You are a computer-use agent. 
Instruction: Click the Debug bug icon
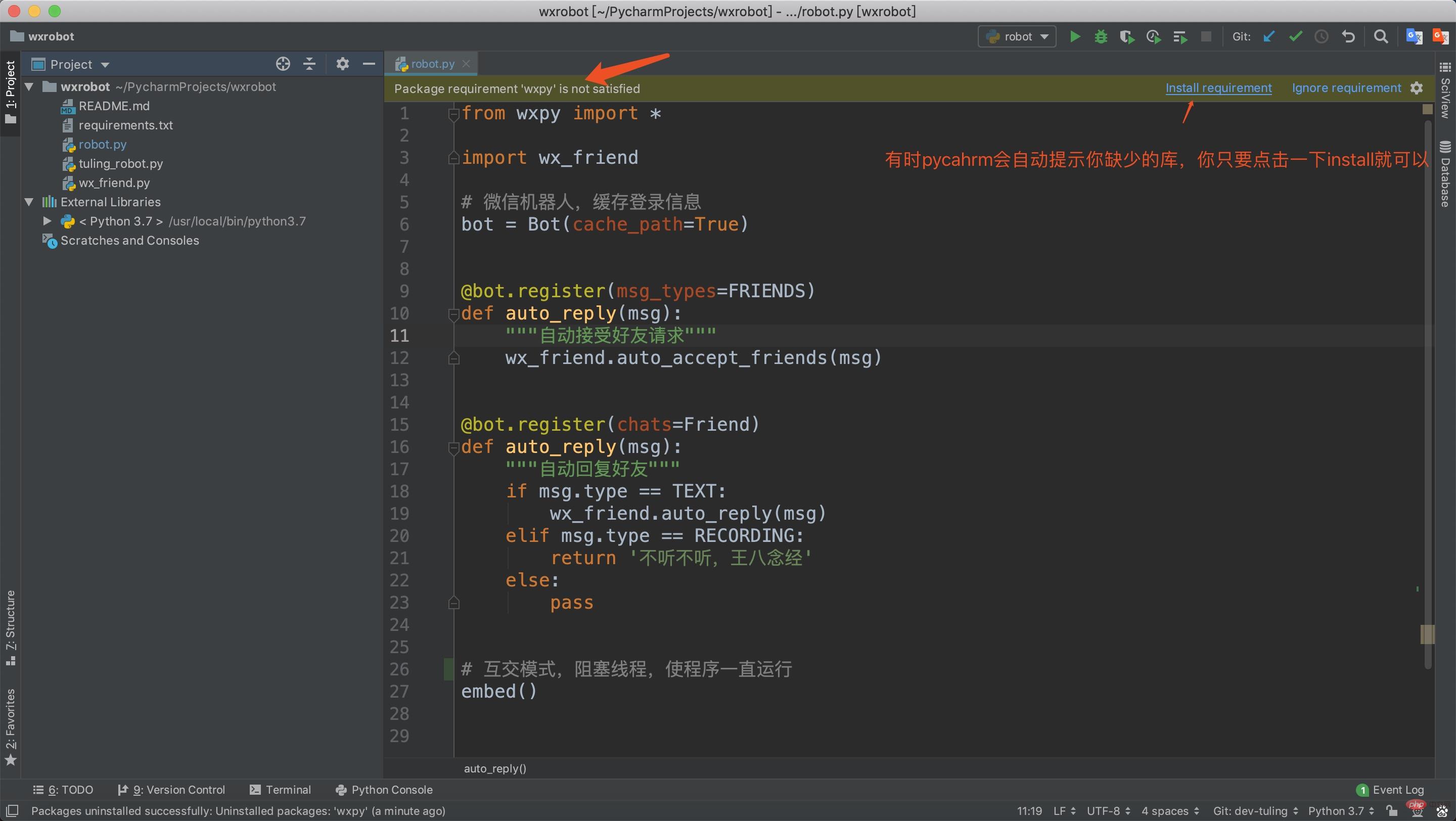(x=1101, y=37)
